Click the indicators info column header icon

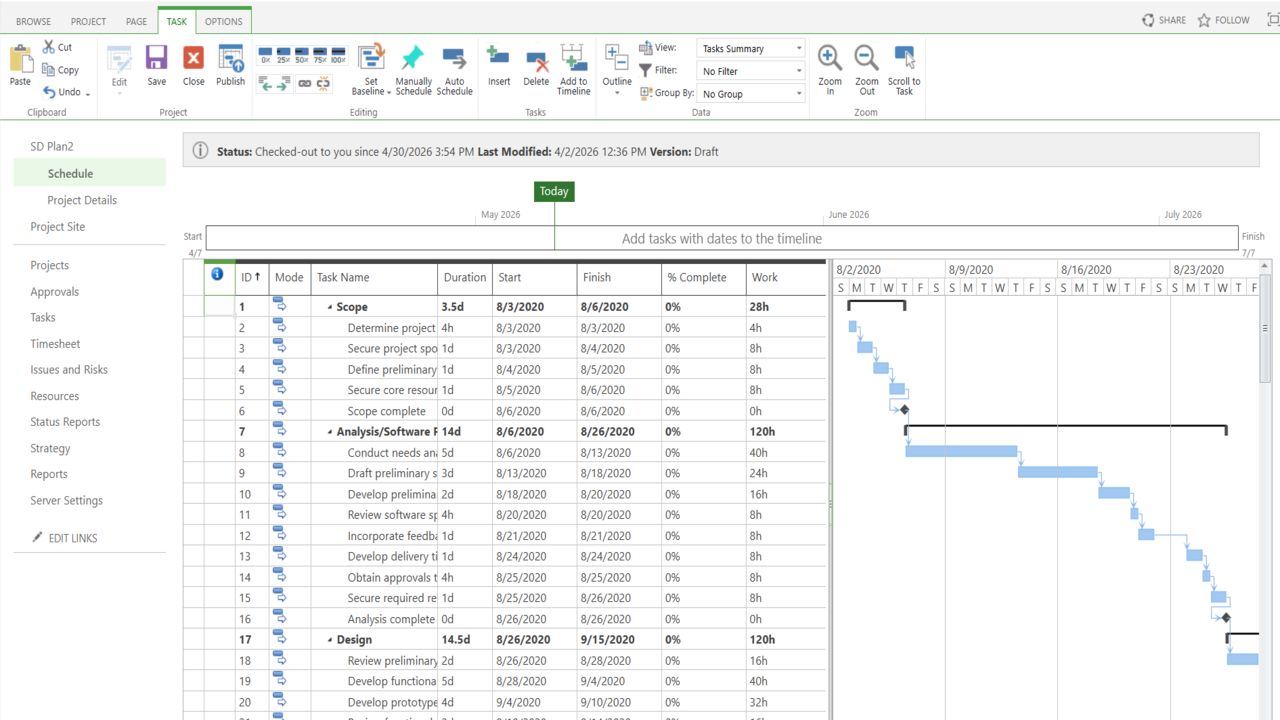tap(217, 274)
